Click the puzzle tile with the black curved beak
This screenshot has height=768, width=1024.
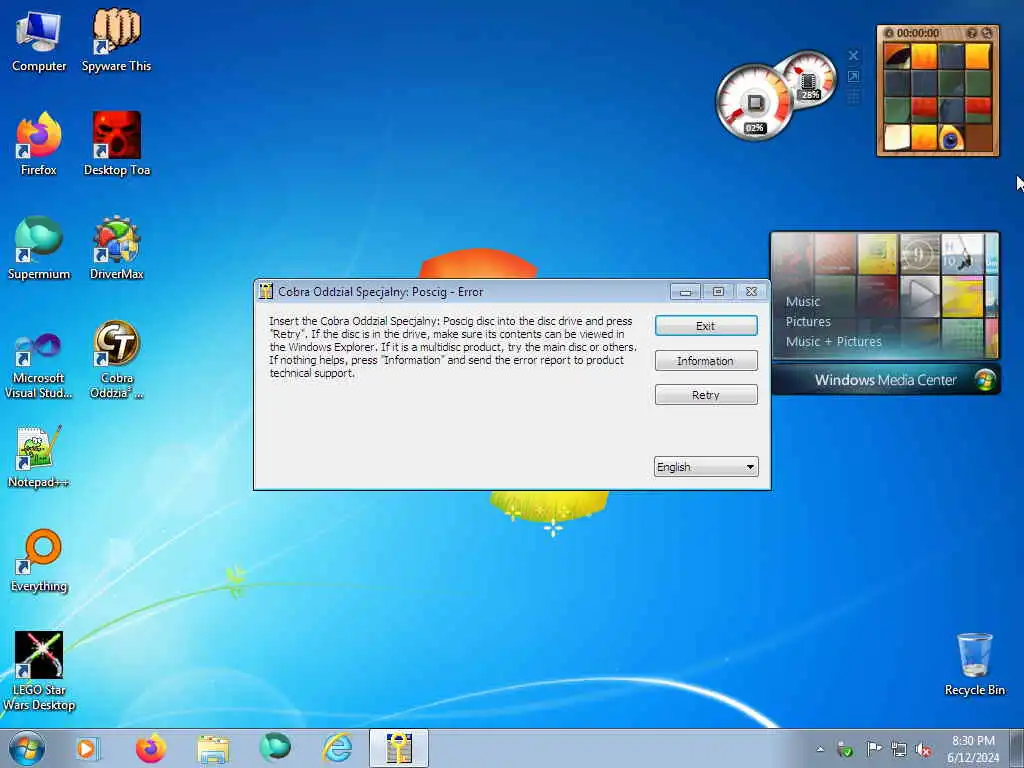(x=897, y=56)
